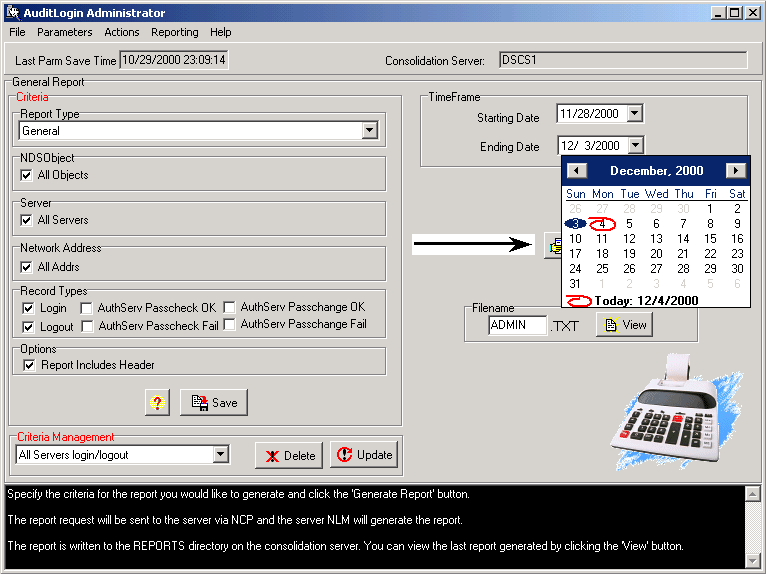Open the Ending Date dropdown arrow
This screenshot has height=574, width=766.
[635, 145]
